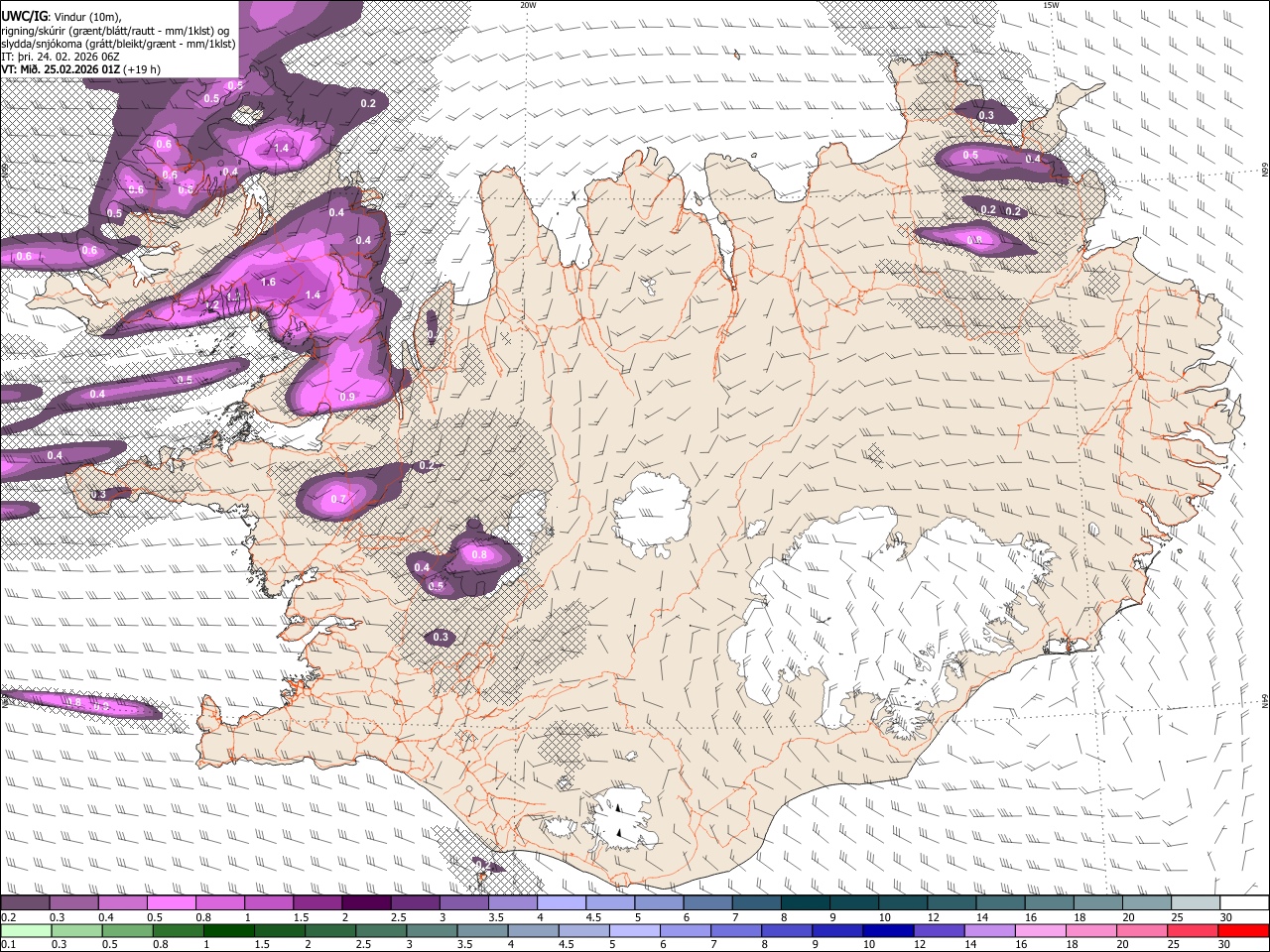Click the title text 'UWC/IG: Vindur (10m)'
The image size is (1270, 952).
tap(62, 16)
